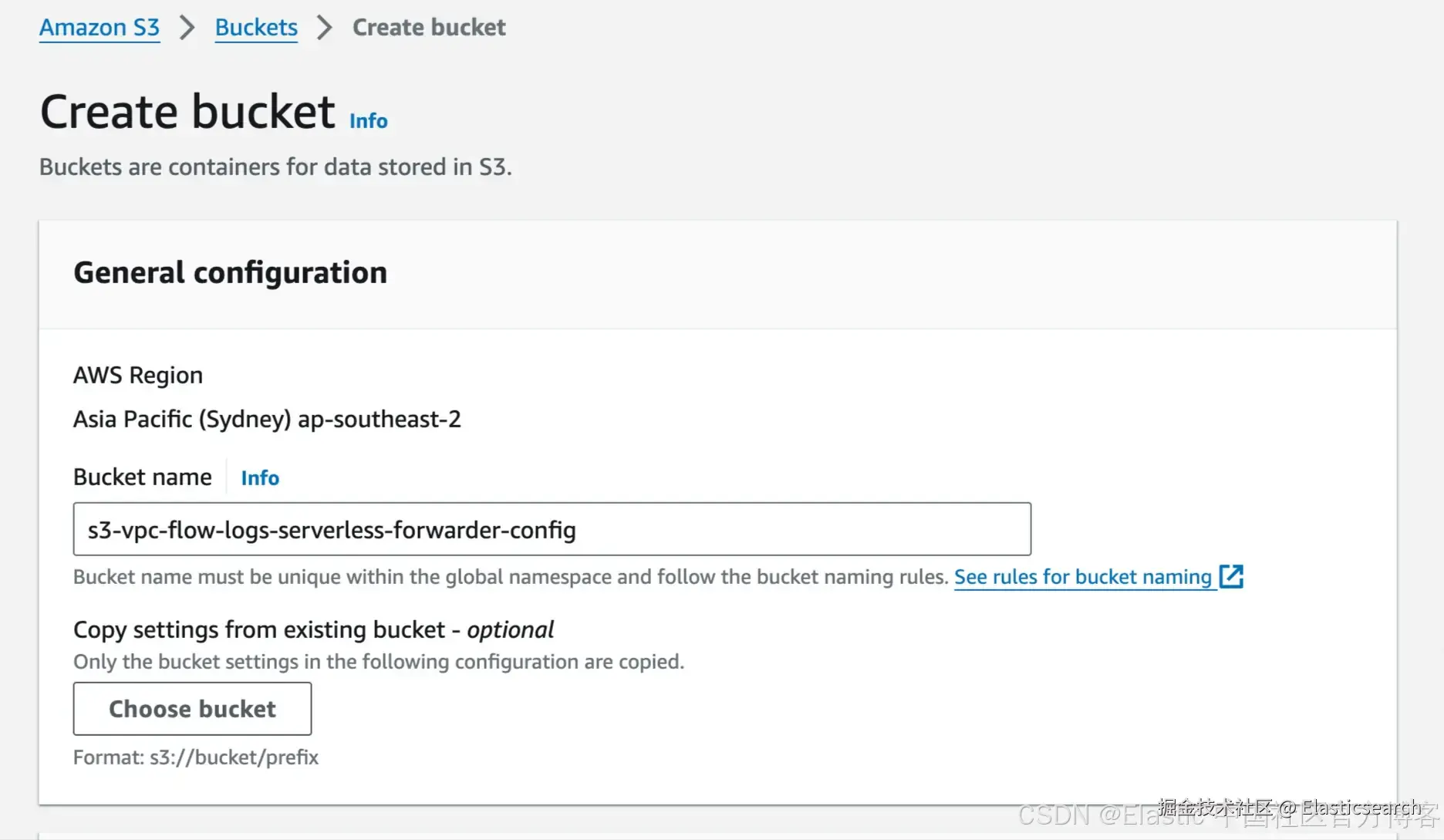Image resolution: width=1444 pixels, height=840 pixels.
Task: Select the Asia Pacific (Sydney) ap-southeast-2 text
Action: pos(267,420)
